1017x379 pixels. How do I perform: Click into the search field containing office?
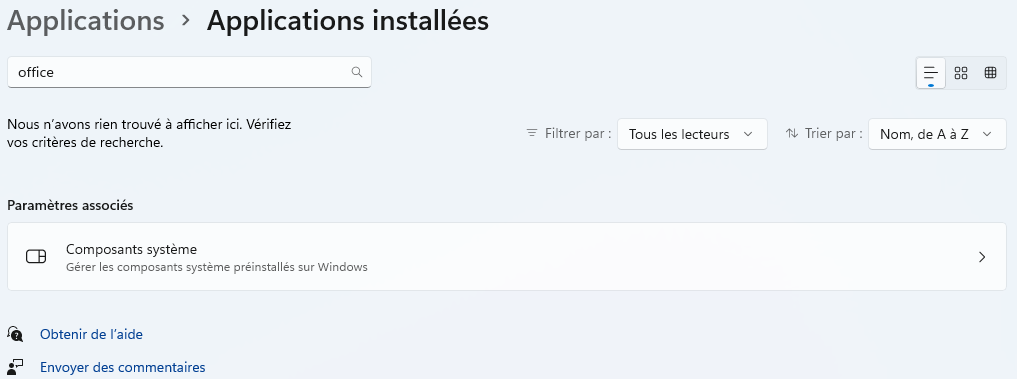tap(189, 72)
